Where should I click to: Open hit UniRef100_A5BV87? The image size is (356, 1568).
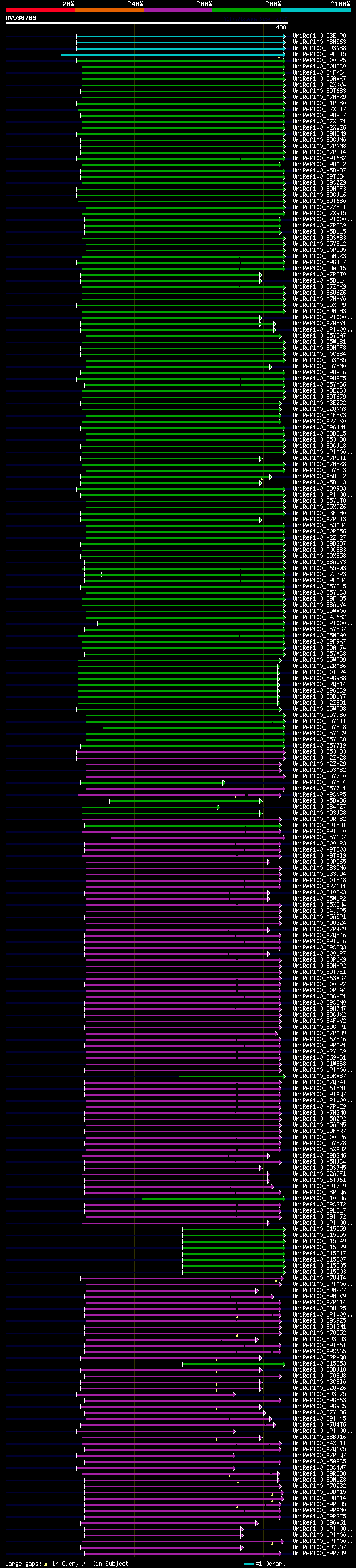319,170
